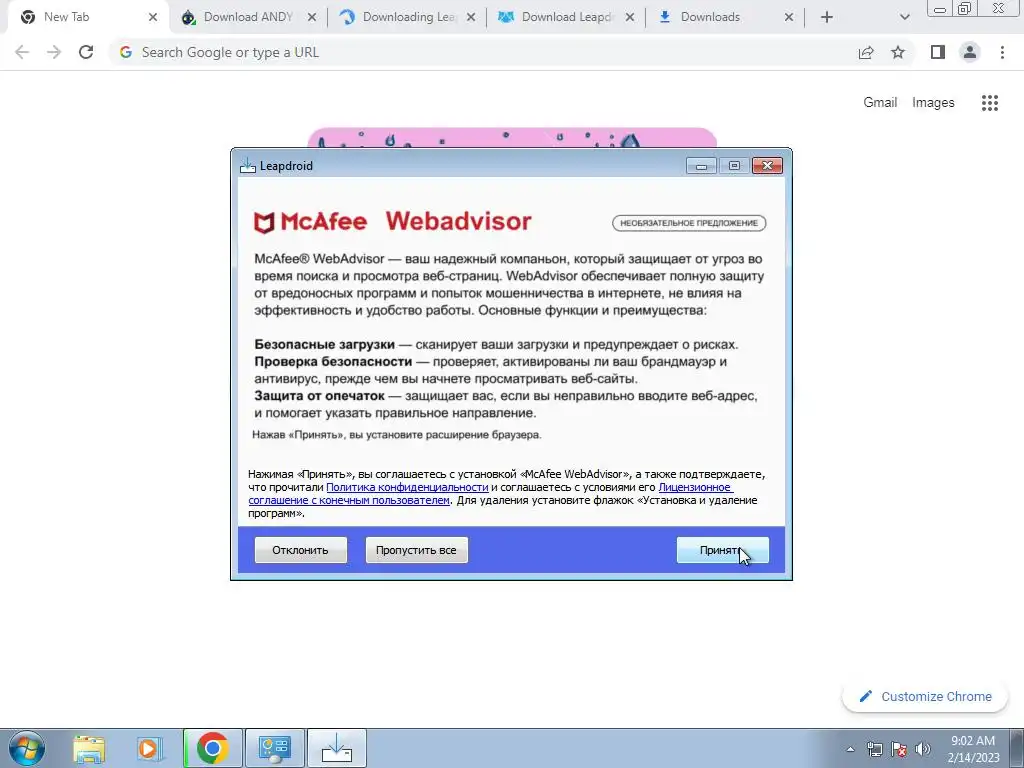Click the Customize Chrome button

point(925,696)
